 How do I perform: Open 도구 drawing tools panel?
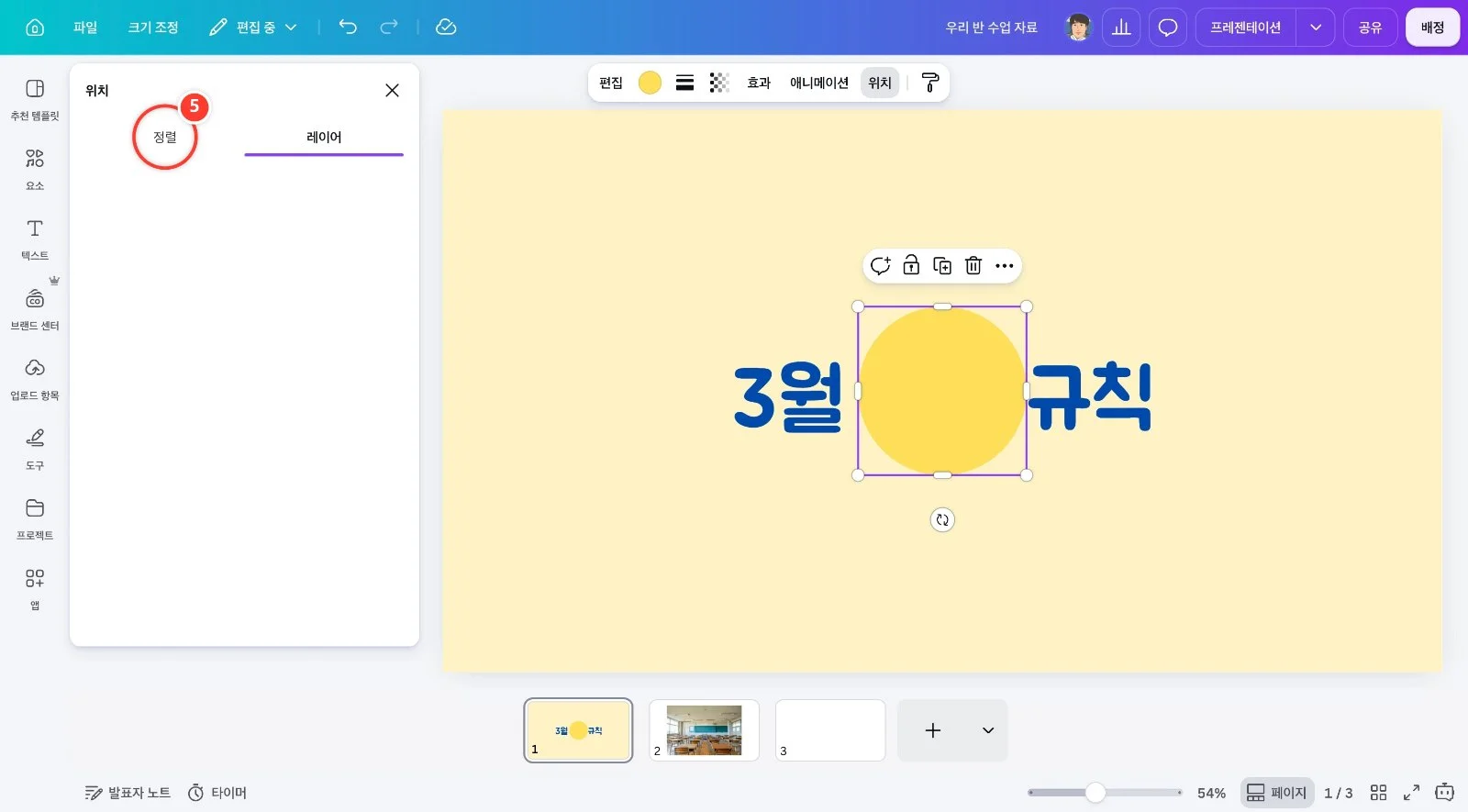point(35,449)
